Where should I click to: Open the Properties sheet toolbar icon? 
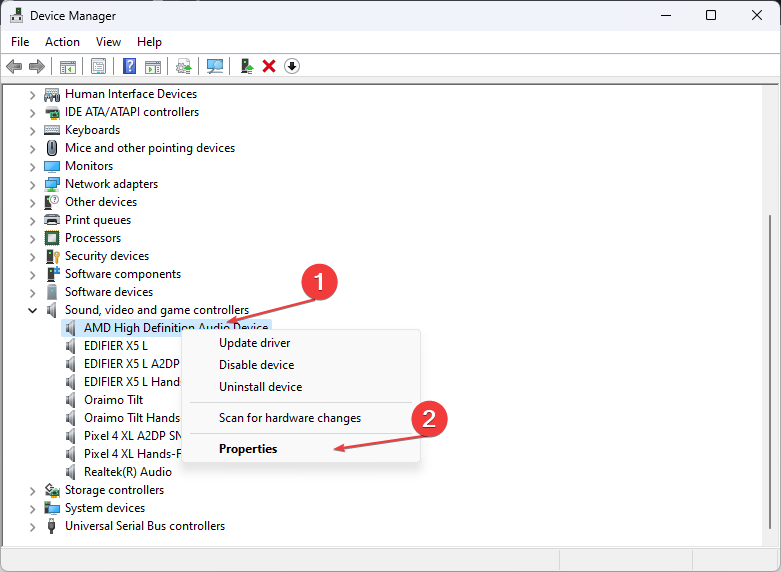pyautogui.click(x=99, y=66)
